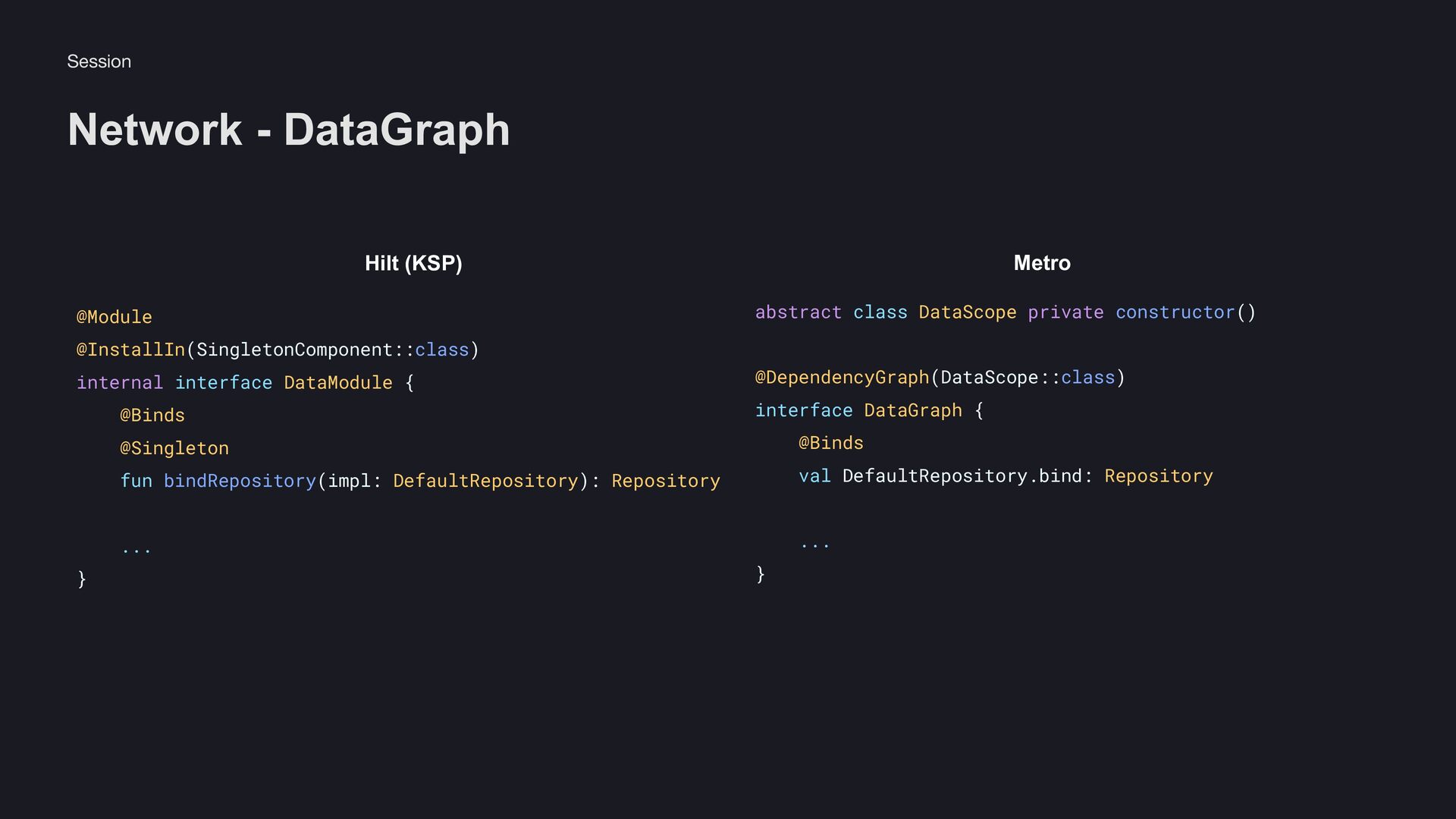This screenshot has width=1456, height=819.
Task: Click 'DefaultRepository' parameter type in Hilt code
Action: pyautogui.click(x=485, y=481)
